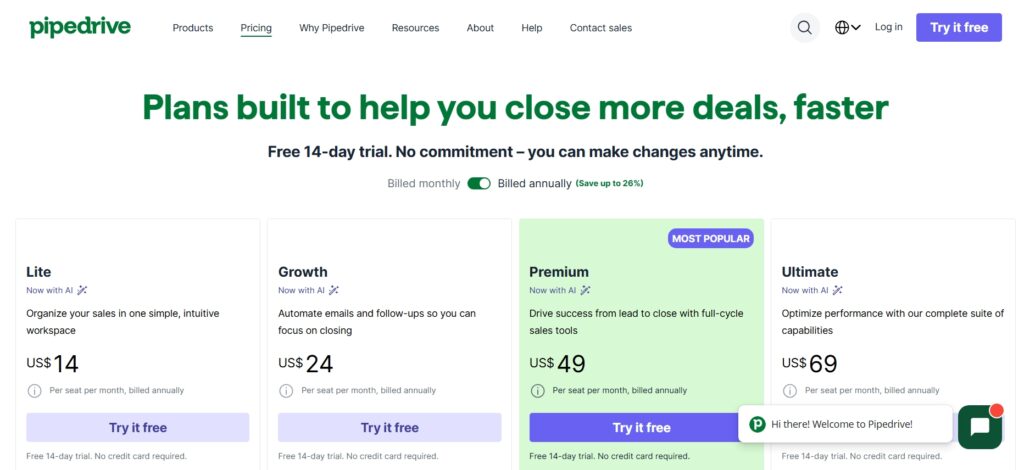Open the chat widget bubble icon
Image resolution: width=1024 pixels, height=470 pixels.
click(x=979, y=427)
